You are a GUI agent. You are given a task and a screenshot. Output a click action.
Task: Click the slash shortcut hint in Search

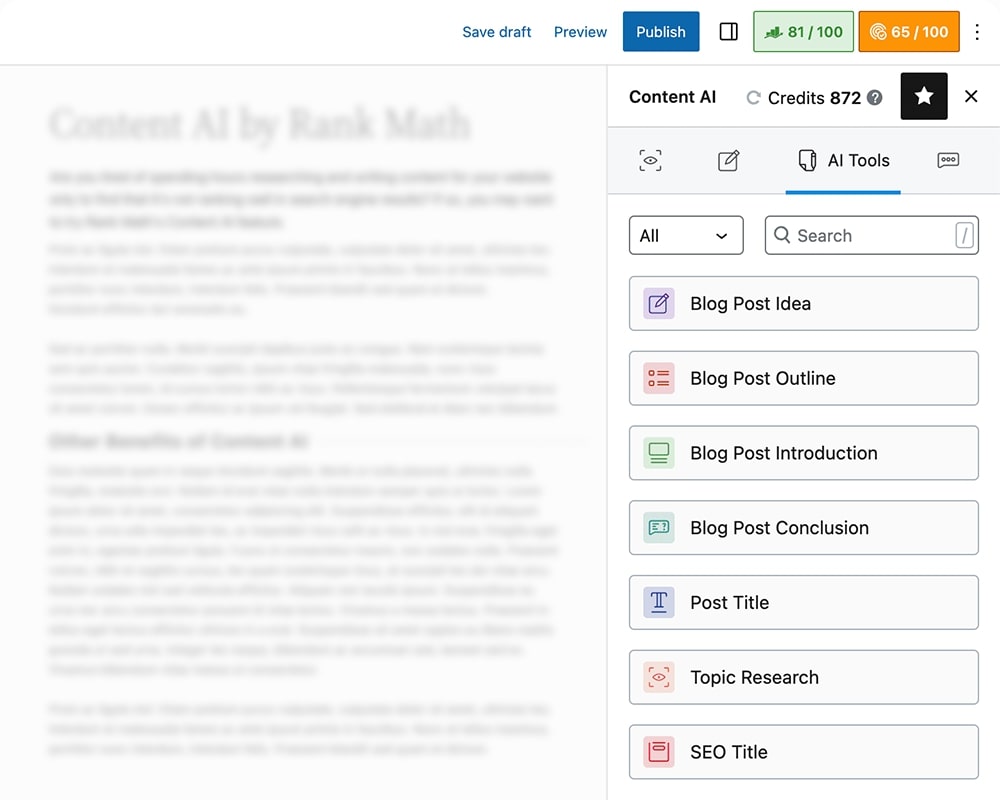pos(964,235)
